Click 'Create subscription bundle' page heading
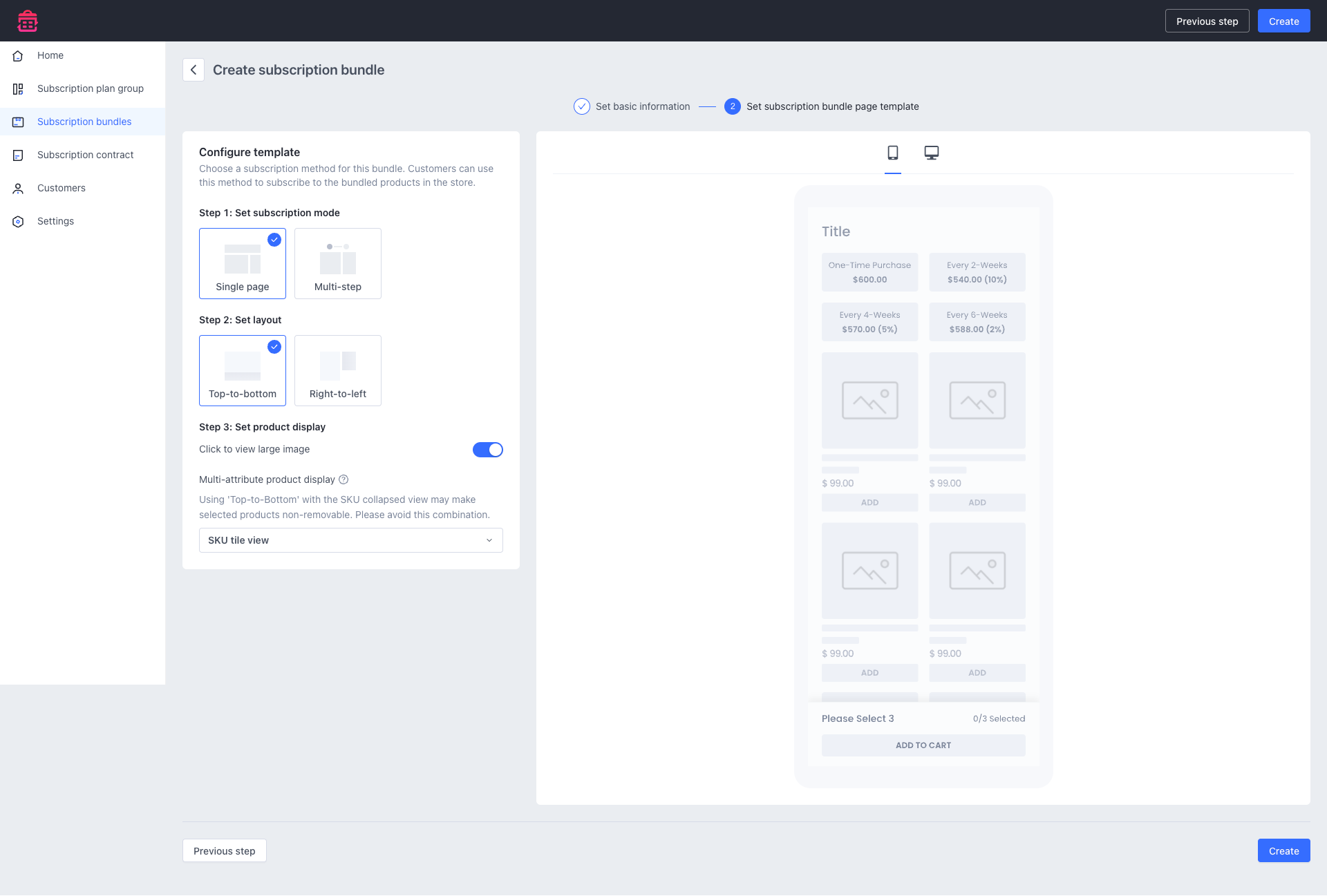 click(x=299, y=70)
